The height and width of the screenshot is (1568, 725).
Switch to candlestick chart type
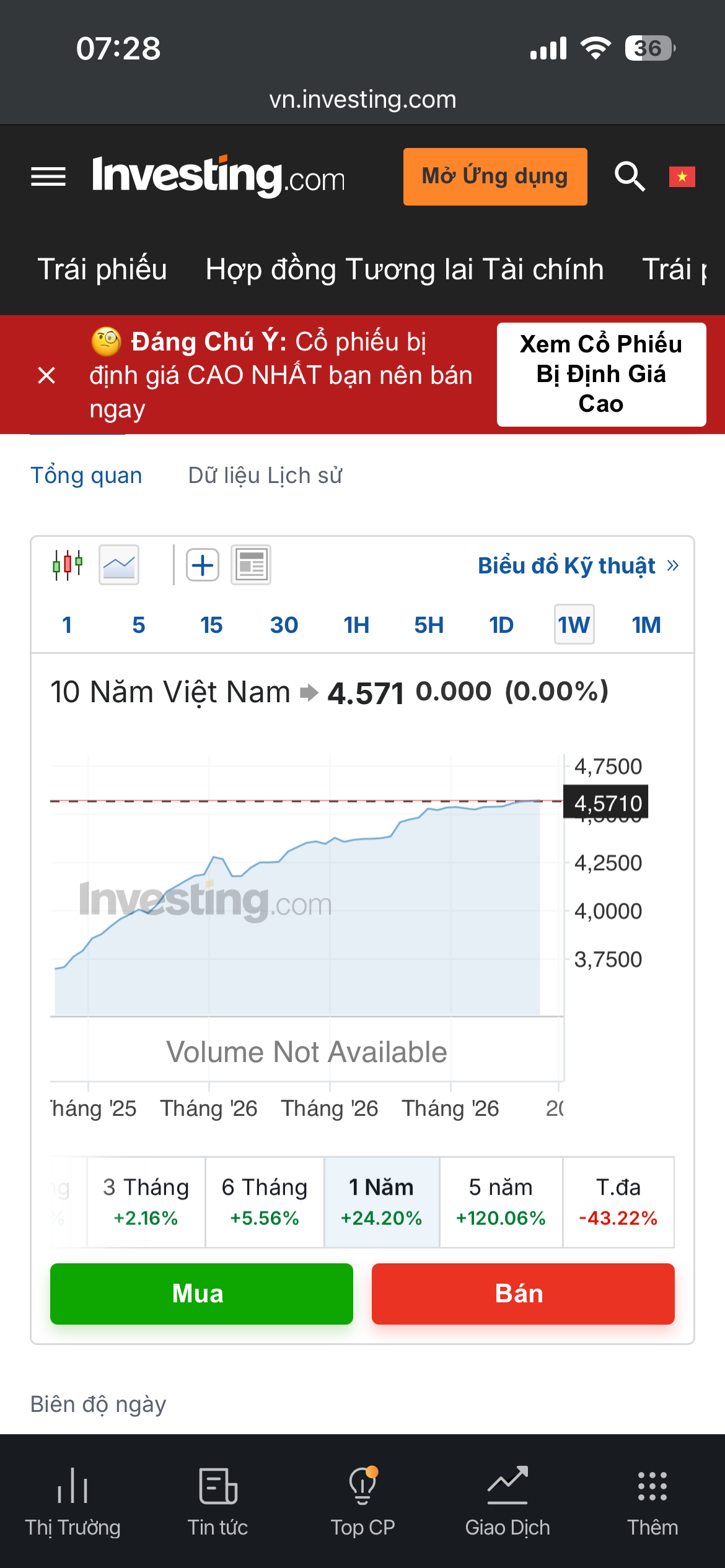click(68, 565)
